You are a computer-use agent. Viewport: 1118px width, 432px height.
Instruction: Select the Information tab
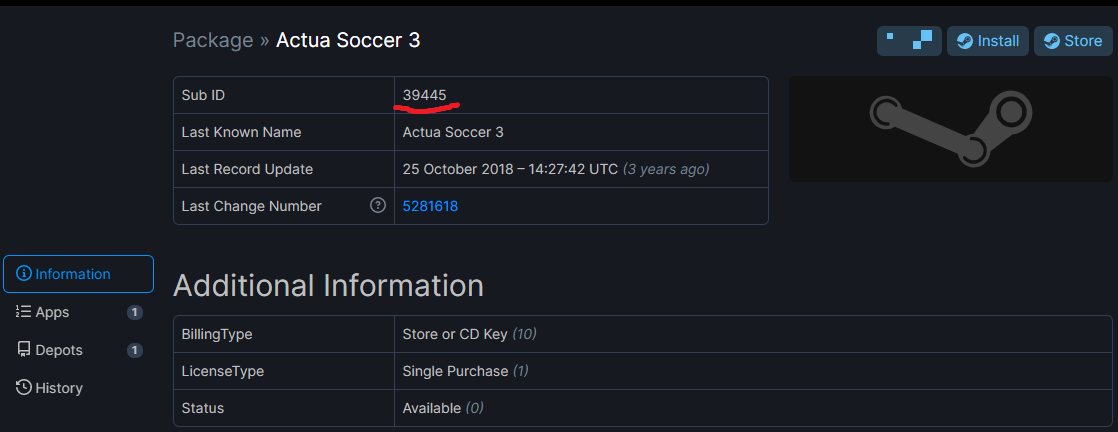tap(78, 274)
